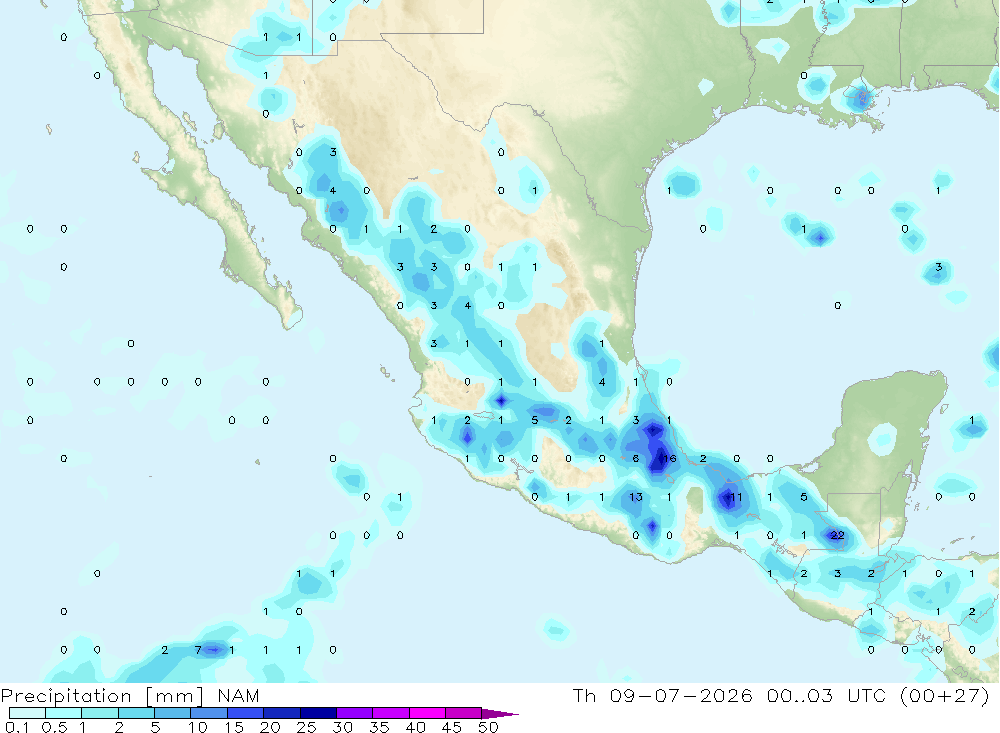Click the 'NAM' model label
This screenshot has height=733, width=1000.
click(x=238, y=695)
